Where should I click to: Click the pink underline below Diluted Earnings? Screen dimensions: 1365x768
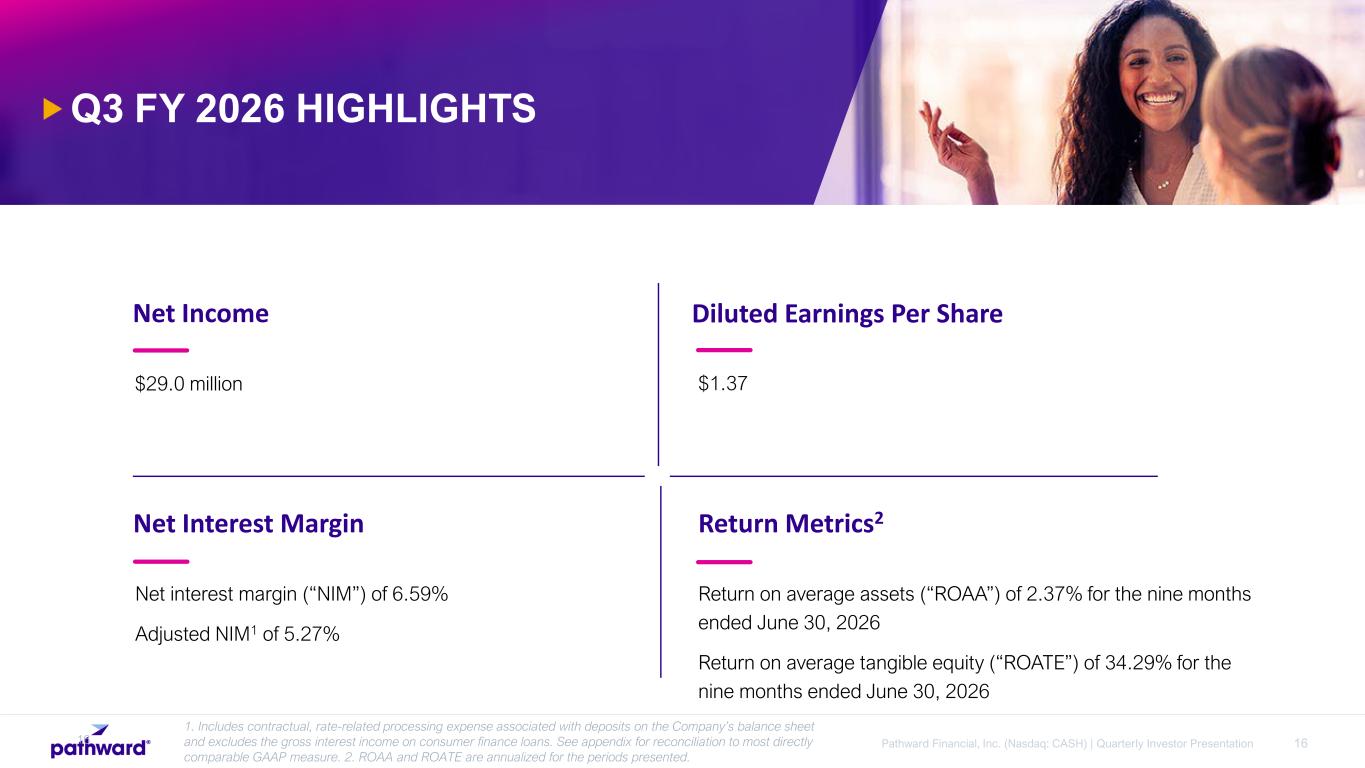pos(724,350)
